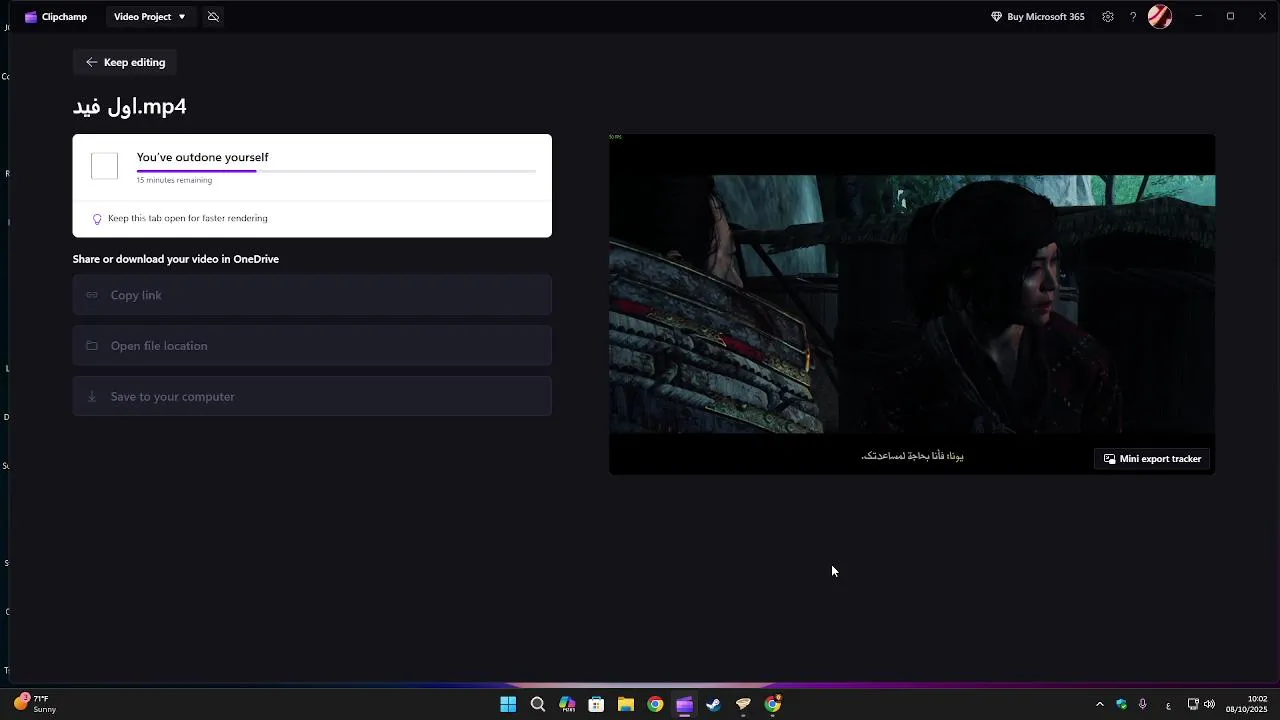Open the network tray icon
Image resolution: width=1280 pixels, height=720 pixels.
1193,704
